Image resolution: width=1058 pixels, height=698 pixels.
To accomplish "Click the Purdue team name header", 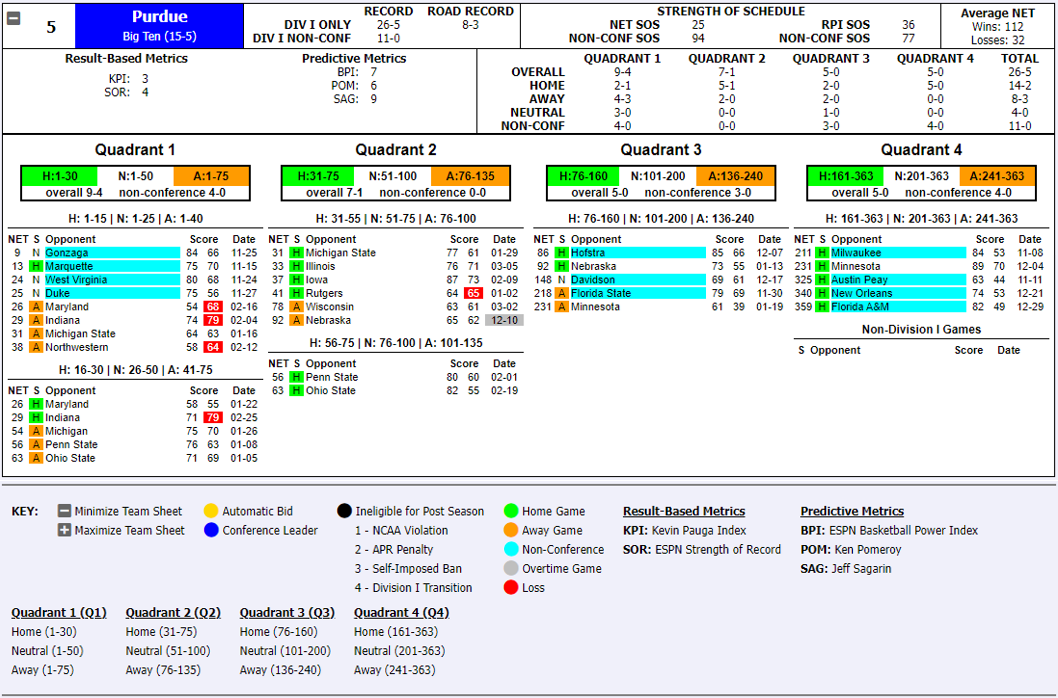I will tap(159, 17).
